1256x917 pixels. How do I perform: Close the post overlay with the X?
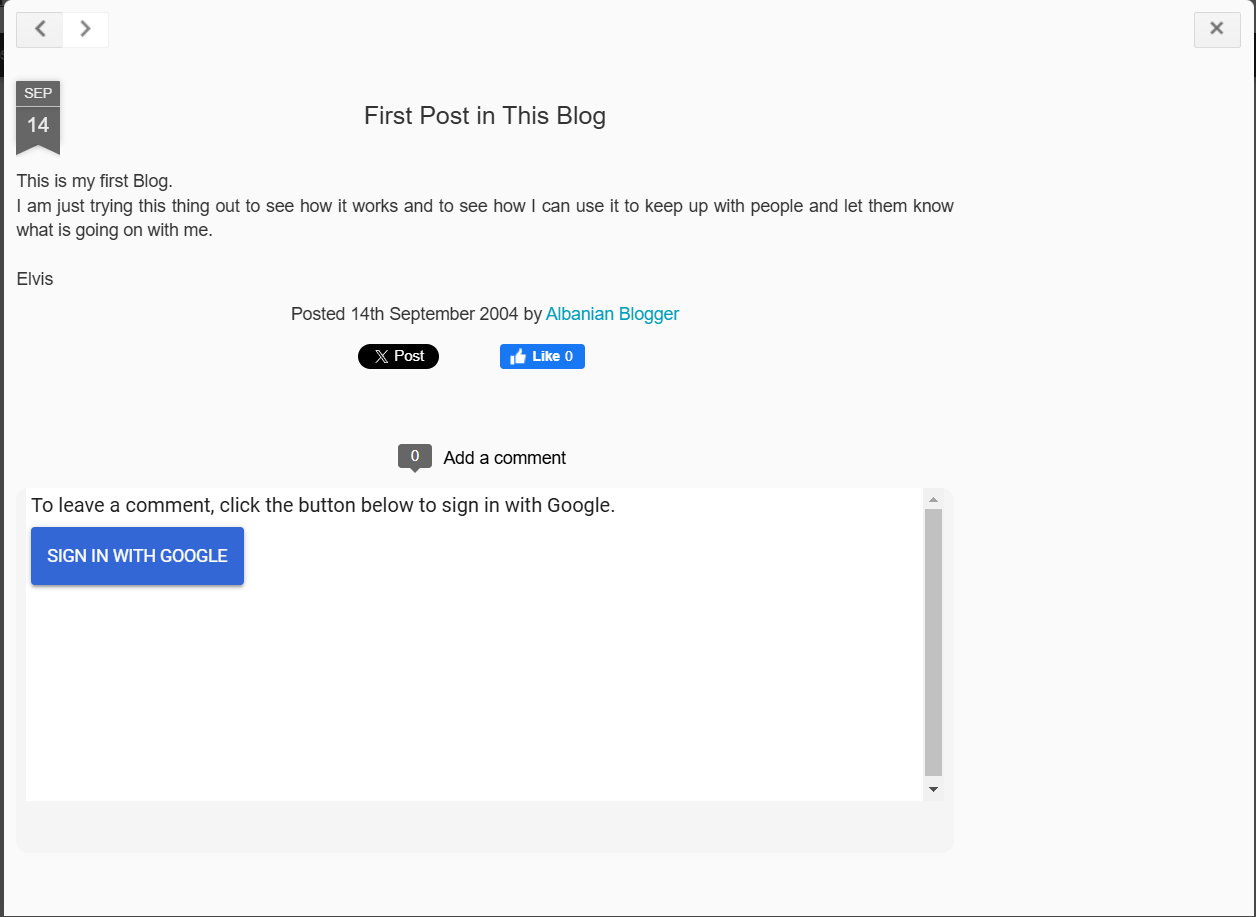coord(1217,29)
